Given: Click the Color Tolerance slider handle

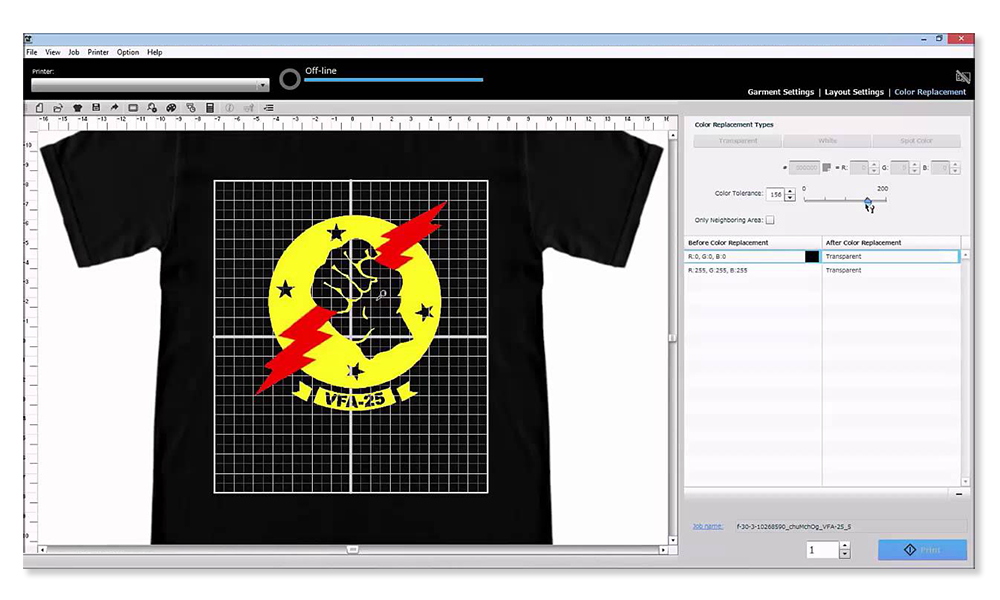Looking at the screenshot, I should pyautogui.click(x=868, y=202).
